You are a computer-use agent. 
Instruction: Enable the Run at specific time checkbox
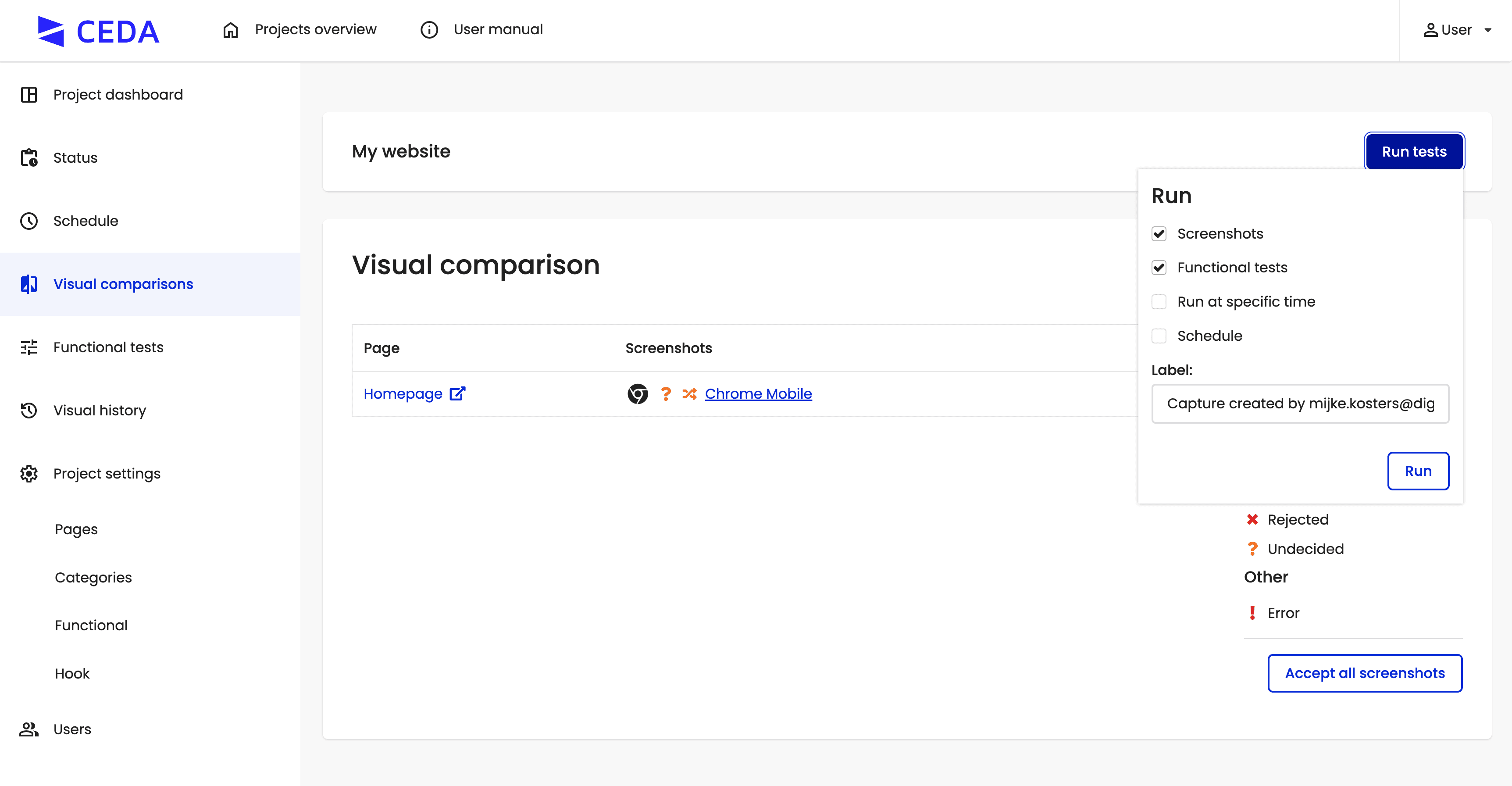coord(1159,301)
